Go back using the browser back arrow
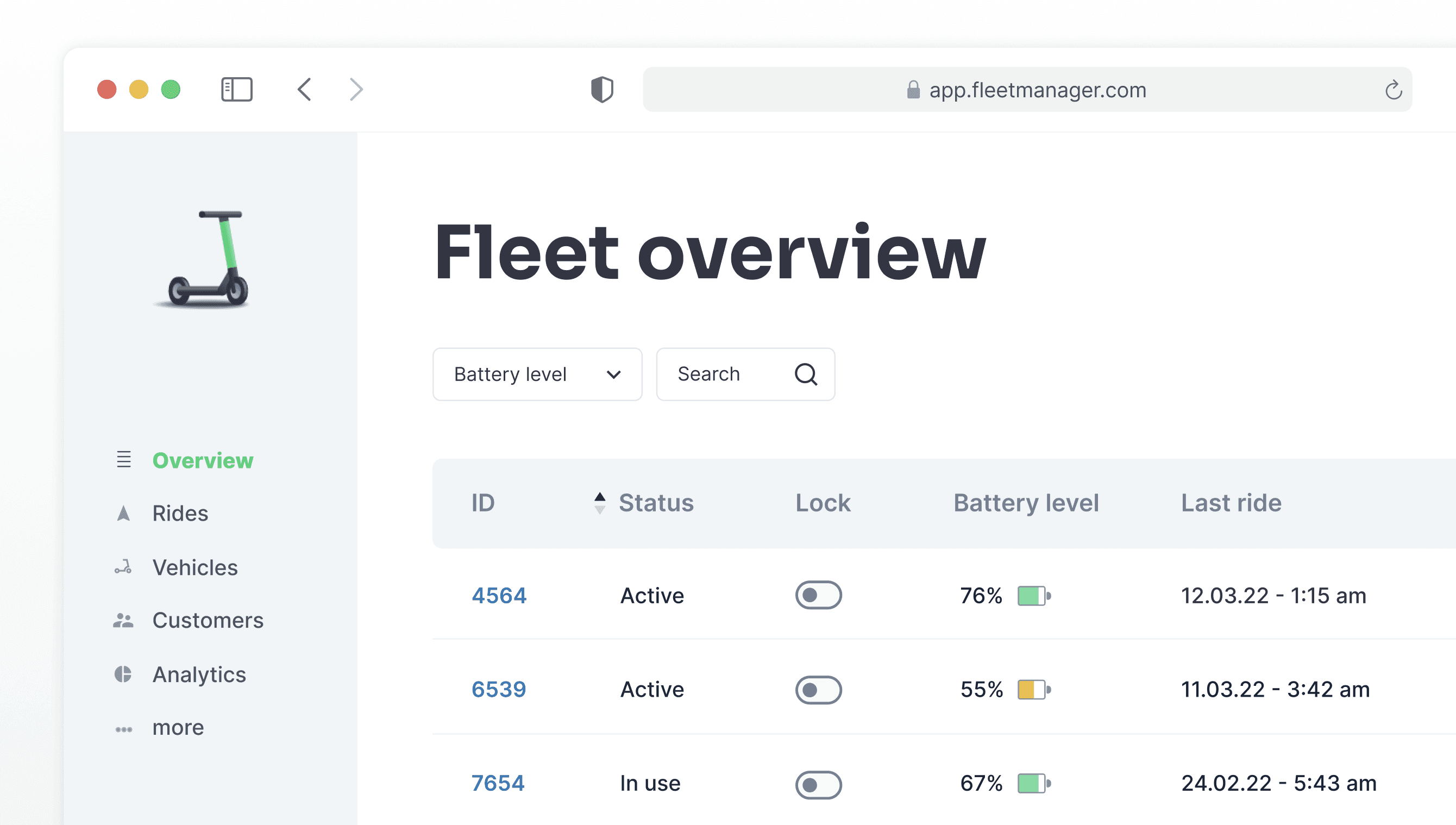1456x825 pixels. 305,90
